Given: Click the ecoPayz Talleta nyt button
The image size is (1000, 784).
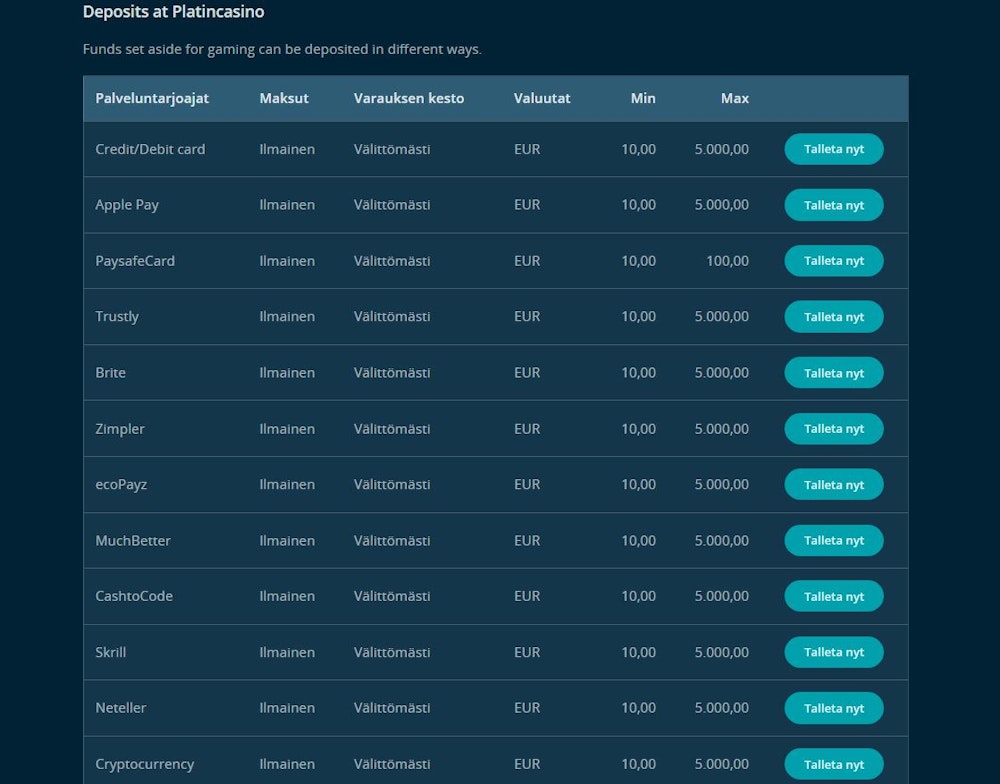Looking at the screenshot, I should [833, 485].
